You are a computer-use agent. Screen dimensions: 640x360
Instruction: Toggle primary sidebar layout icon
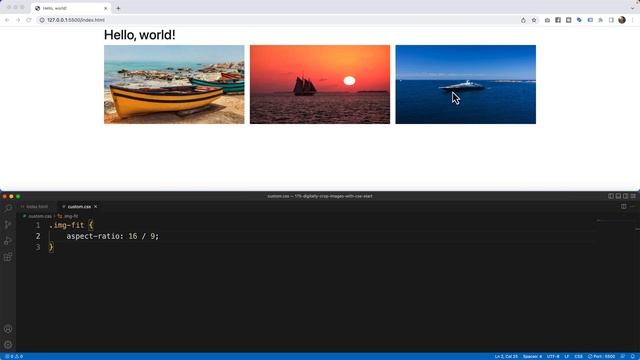(611, 196)
